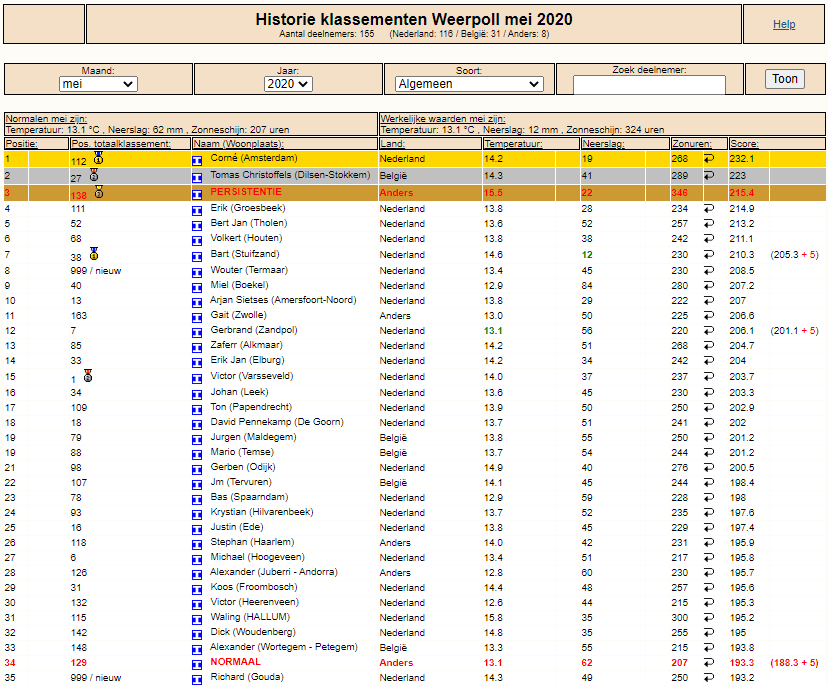Screen dimensions: 828x685
Task: Click the Temperatuur column header
Action: (513, 144)
